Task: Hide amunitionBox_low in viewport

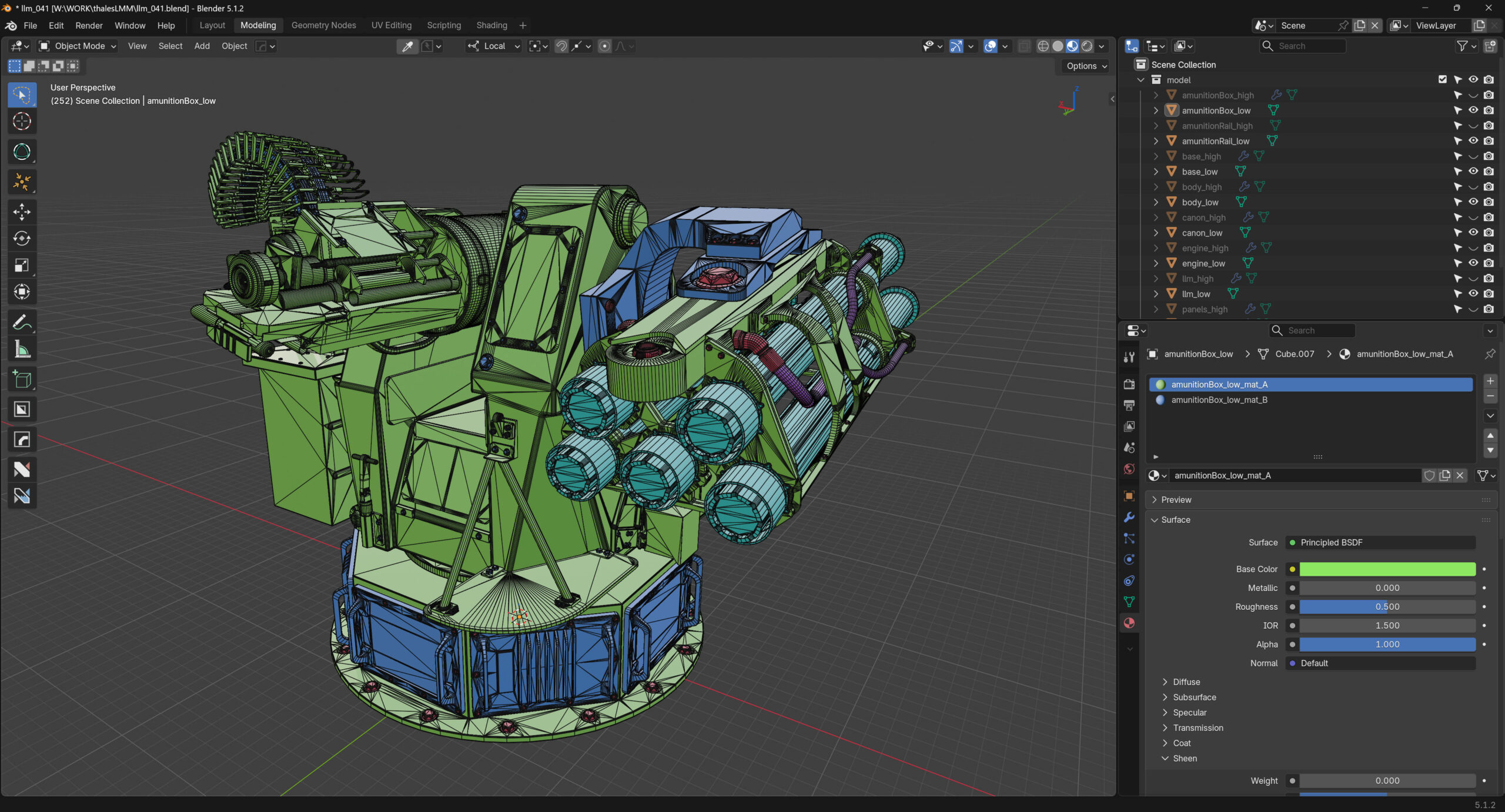Action: tap(1473, 110)
